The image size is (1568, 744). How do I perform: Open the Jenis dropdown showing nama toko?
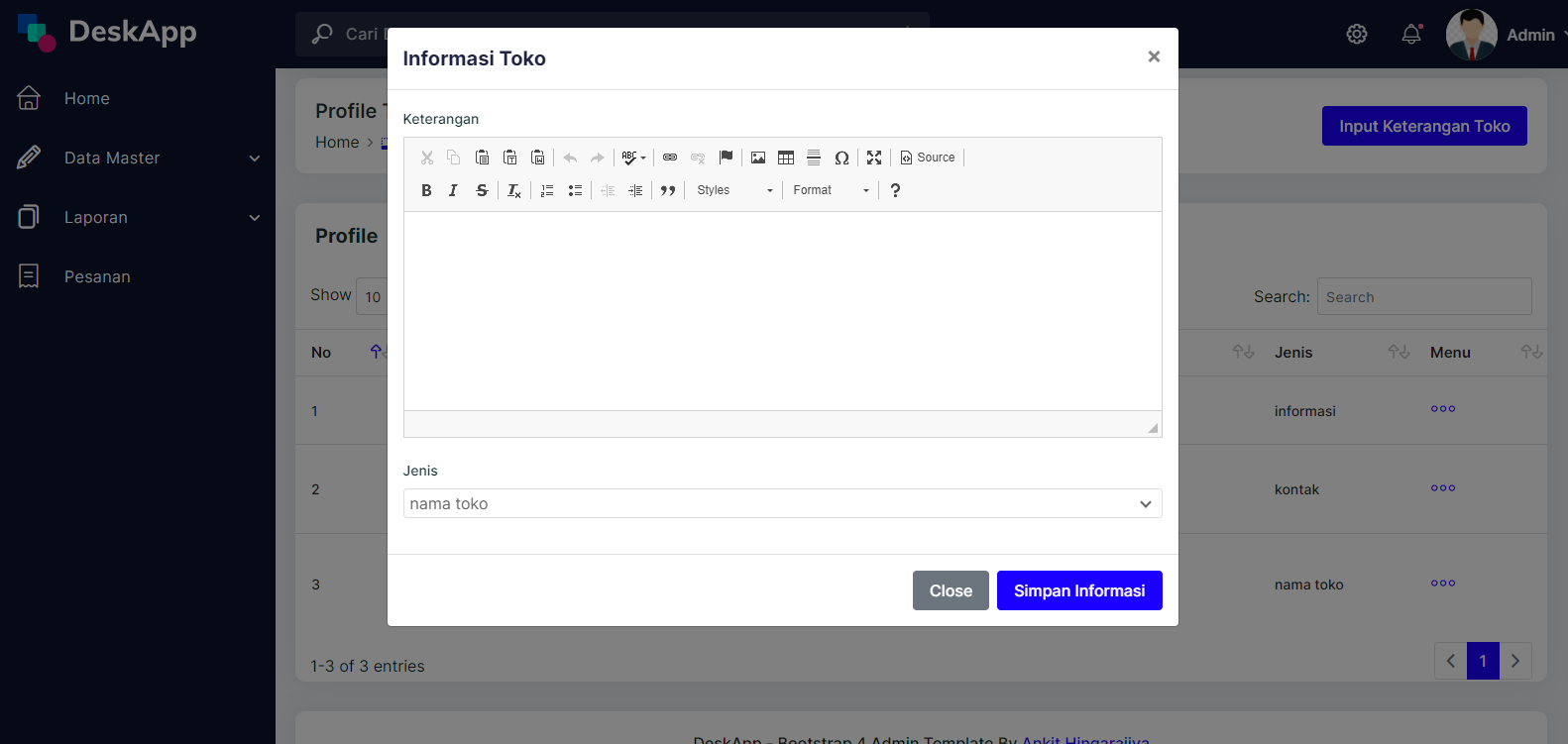(782, 503)
